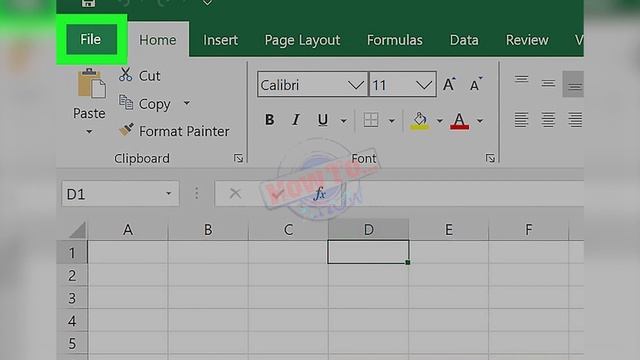Decrease font size with the small A
Viewport: 640px width, 360px height.
tap(476, 84)
